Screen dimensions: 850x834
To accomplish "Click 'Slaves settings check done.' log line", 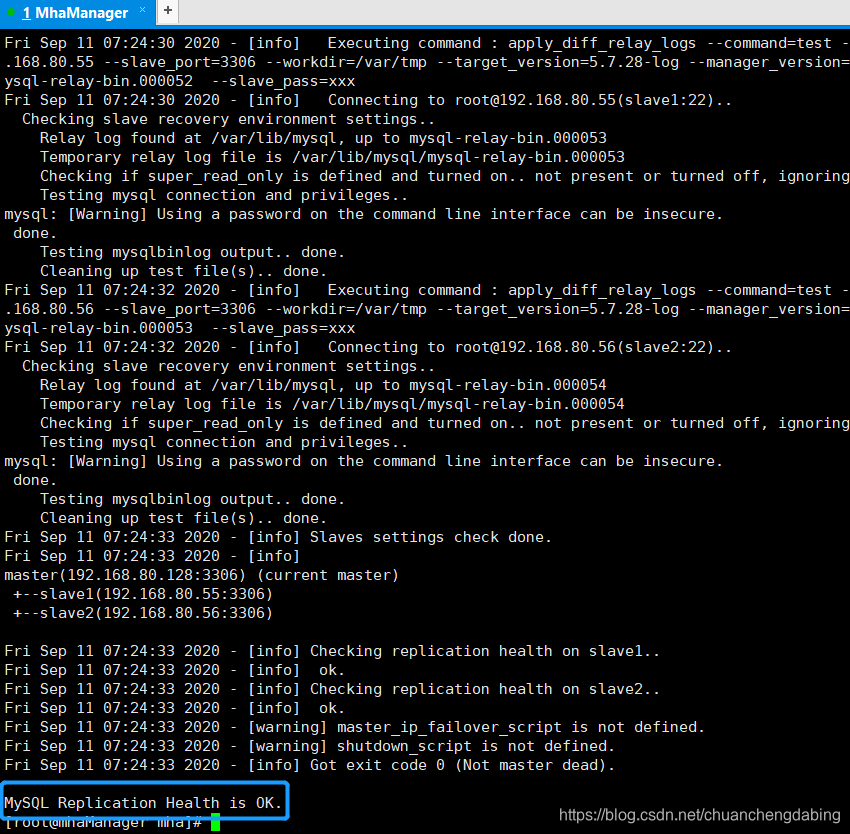I will [x=278, y=537].
